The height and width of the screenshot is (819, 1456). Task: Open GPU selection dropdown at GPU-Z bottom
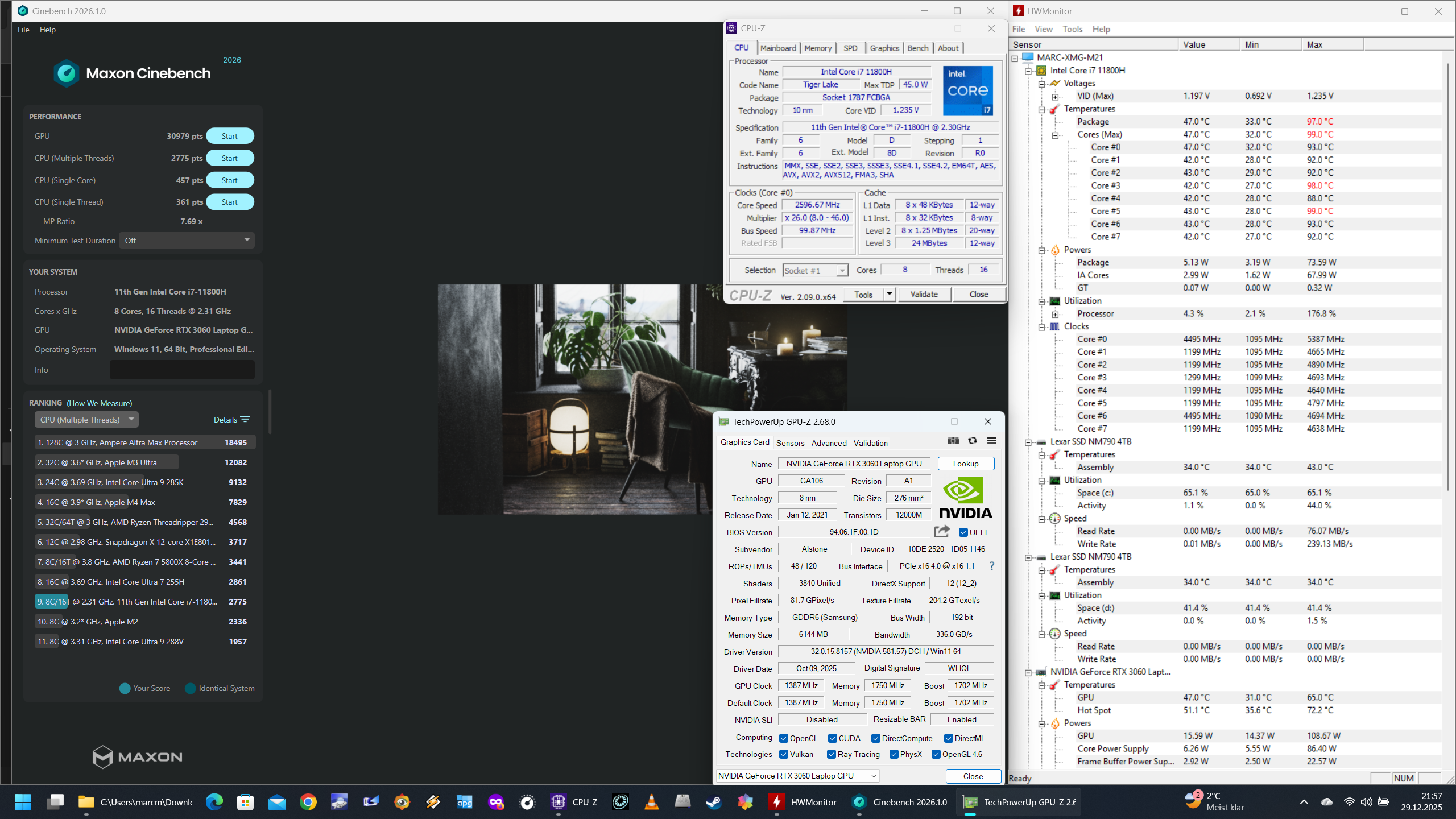coord(797,776)
